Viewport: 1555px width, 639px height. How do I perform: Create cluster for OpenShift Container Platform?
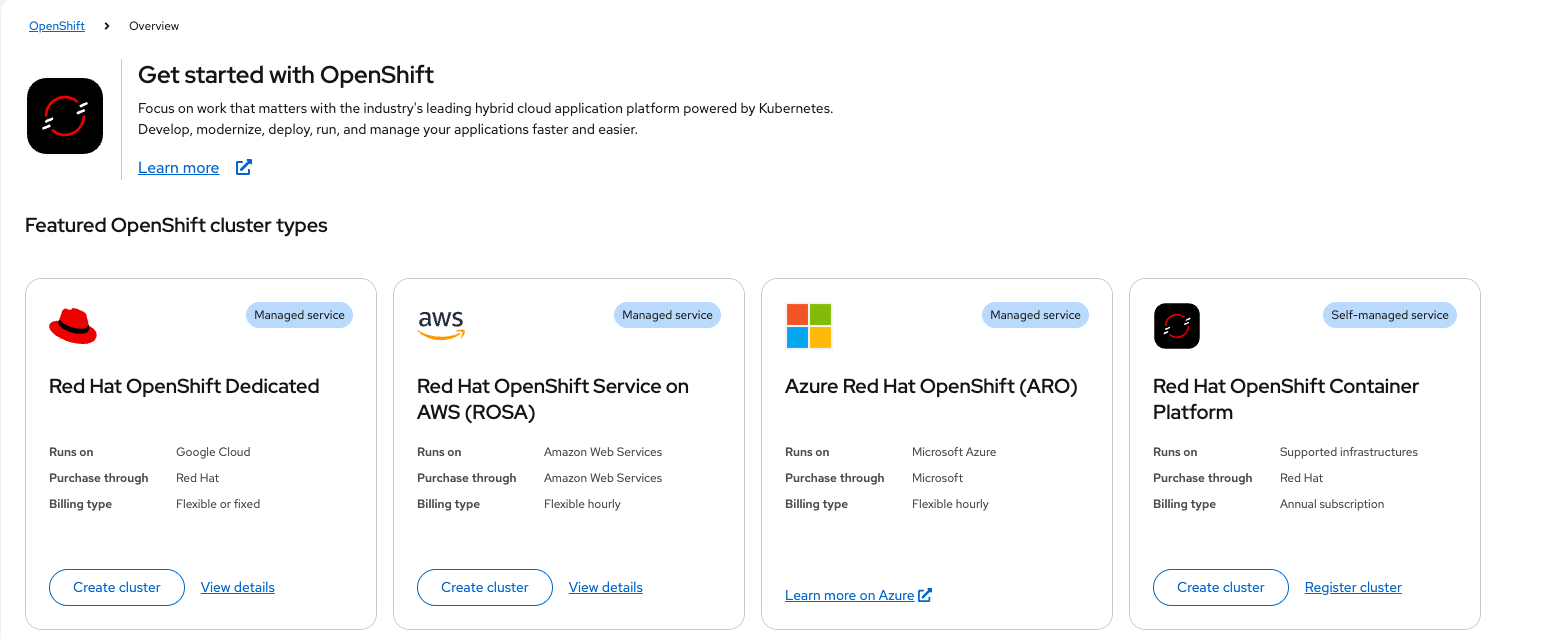click(x=1221, y=587)
